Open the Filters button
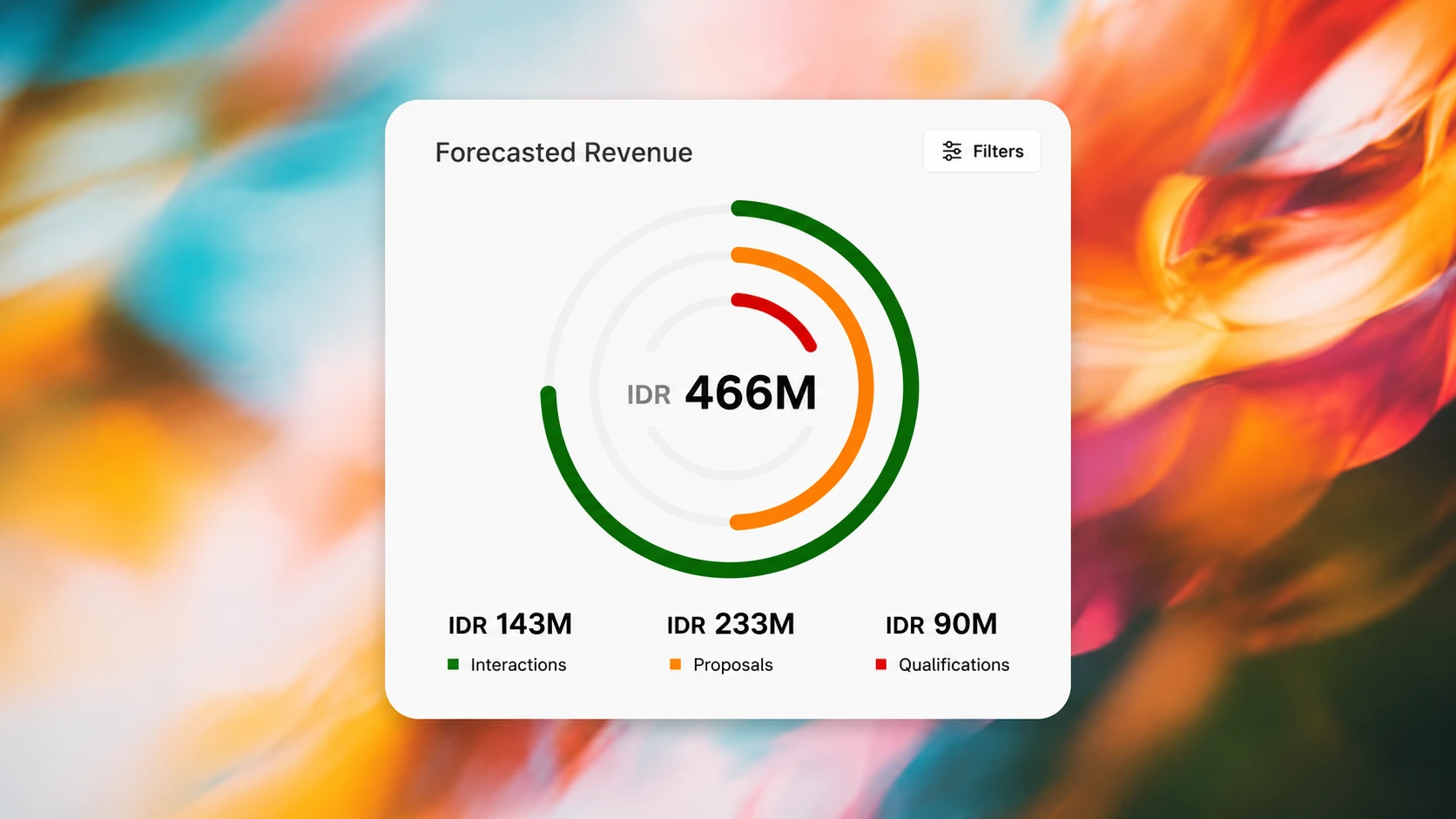 982,151
